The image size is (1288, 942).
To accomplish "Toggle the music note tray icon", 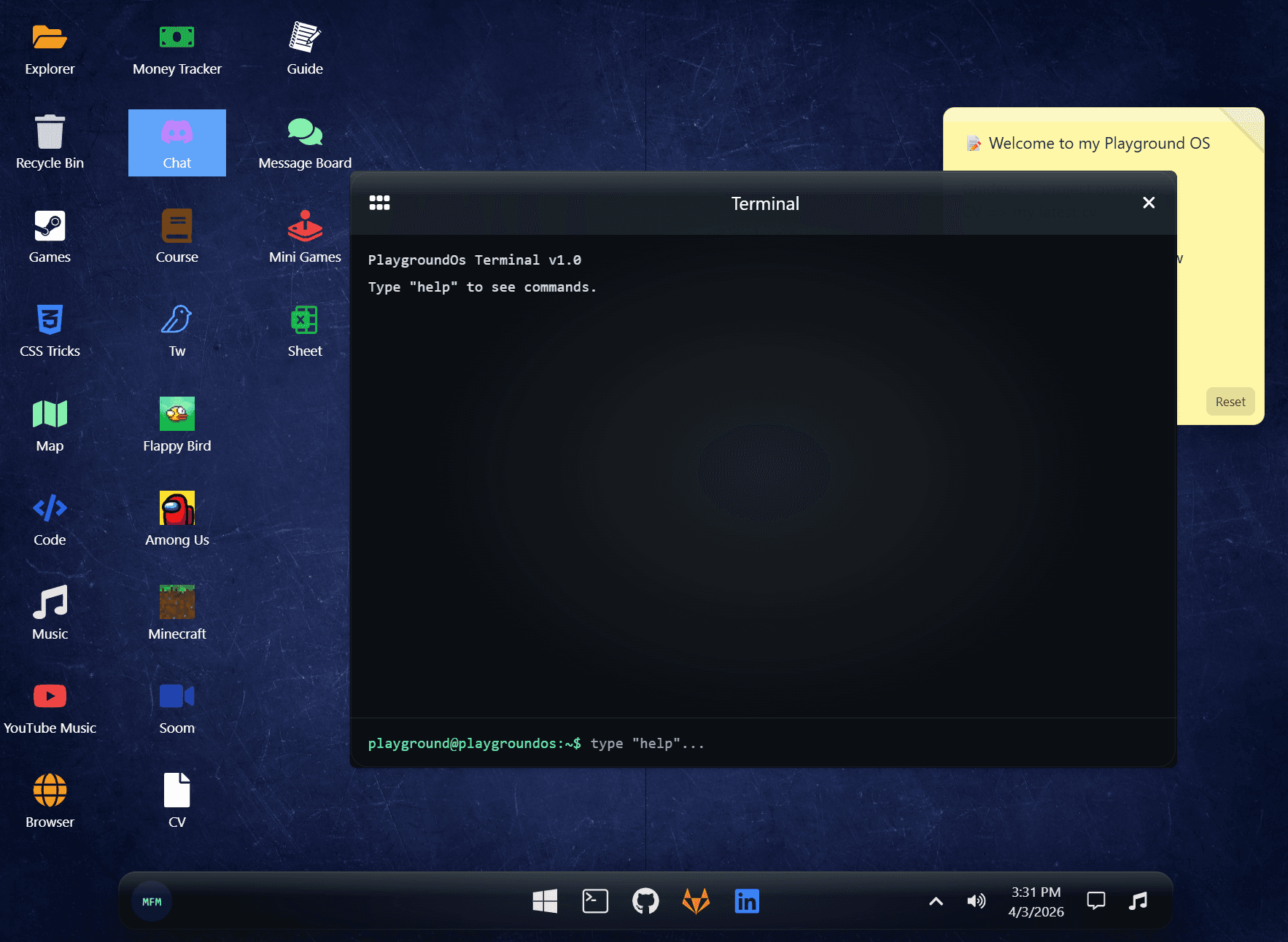I will pyautogui.click(x=1138, y=901).
